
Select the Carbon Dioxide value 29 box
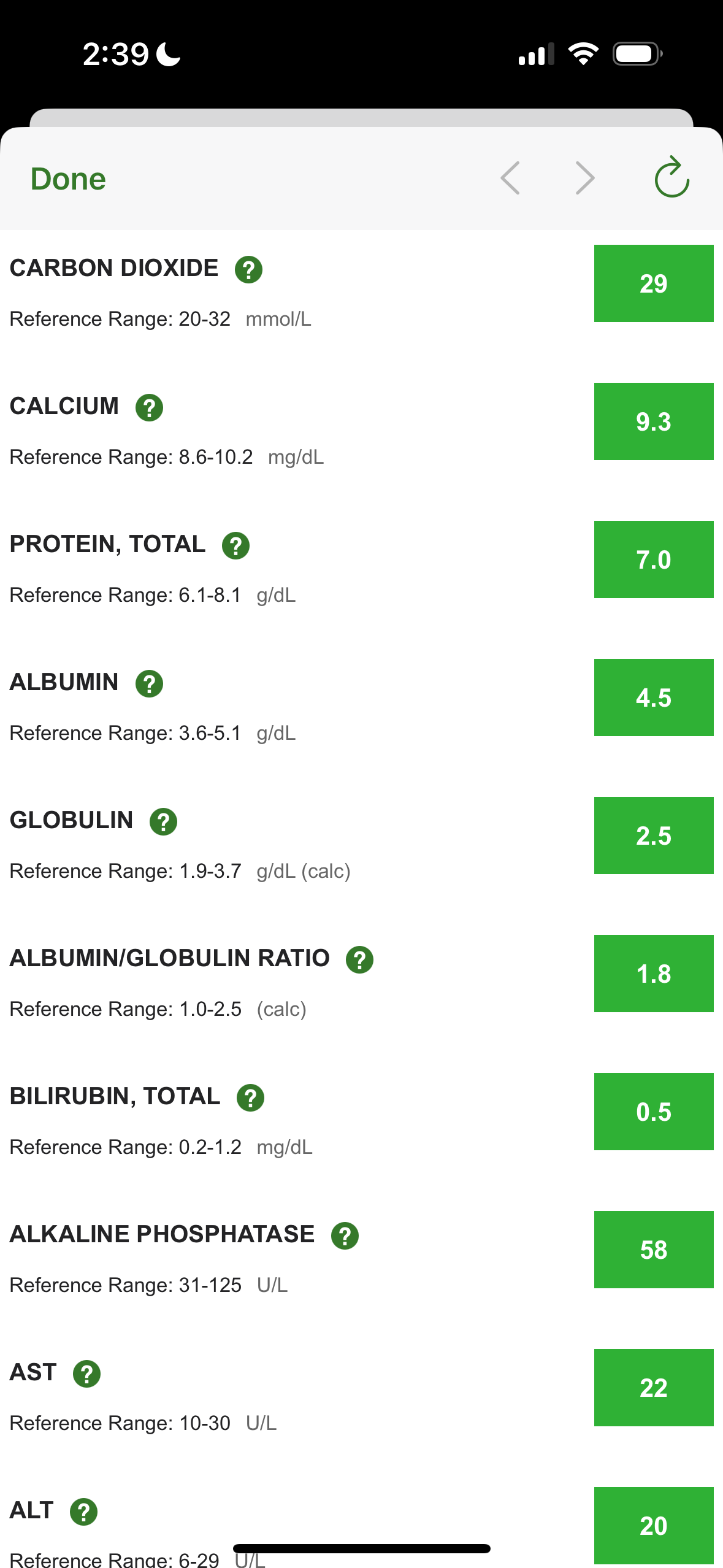(x=653, y=283)
